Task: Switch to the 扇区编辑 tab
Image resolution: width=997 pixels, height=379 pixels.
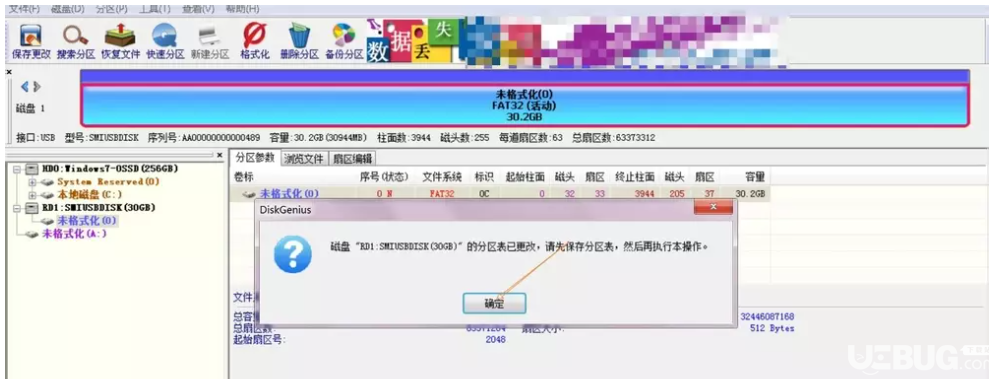Action: tap(352, 158)
